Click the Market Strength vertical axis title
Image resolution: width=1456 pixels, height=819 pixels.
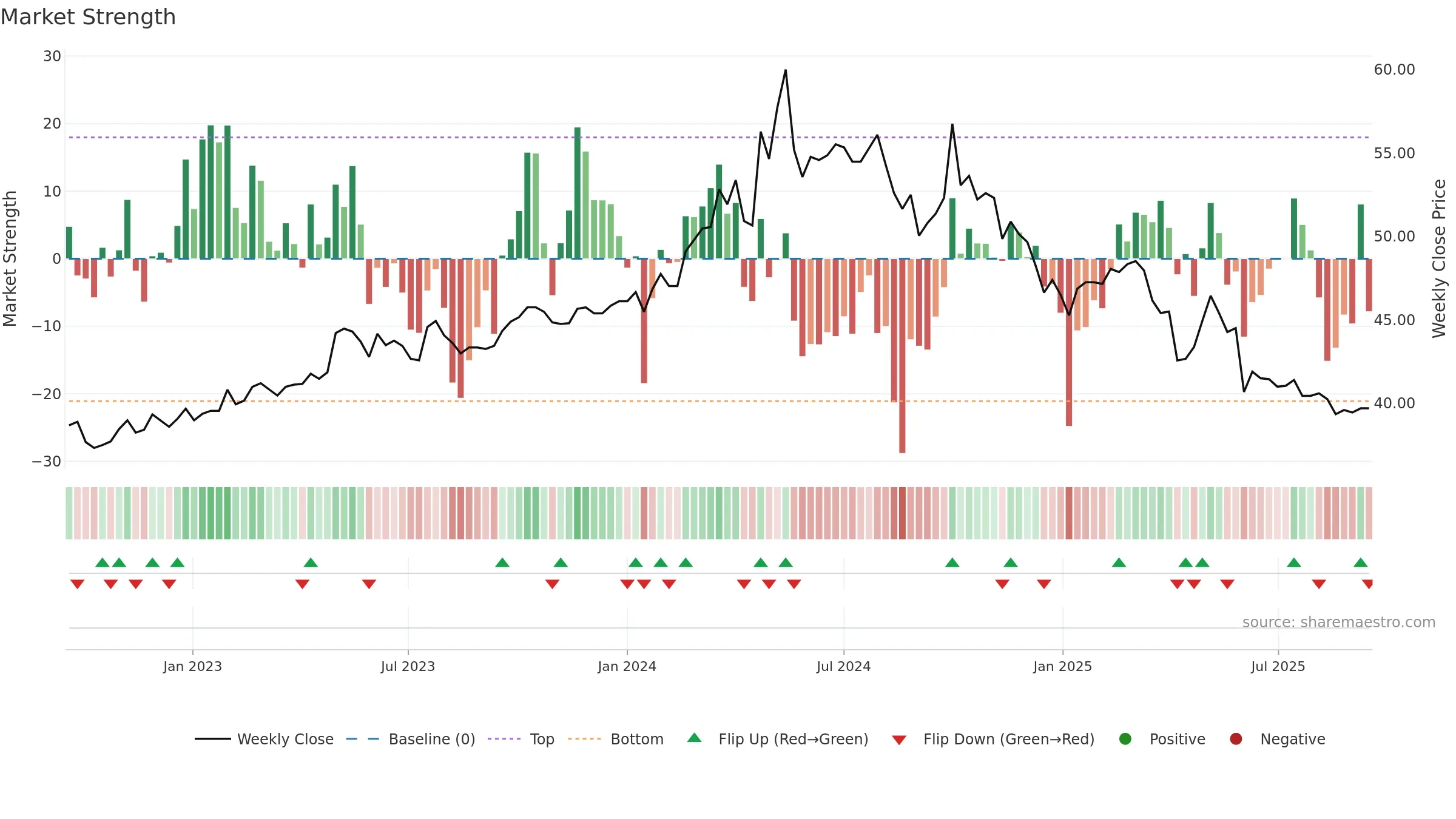(x=10, y=258)
